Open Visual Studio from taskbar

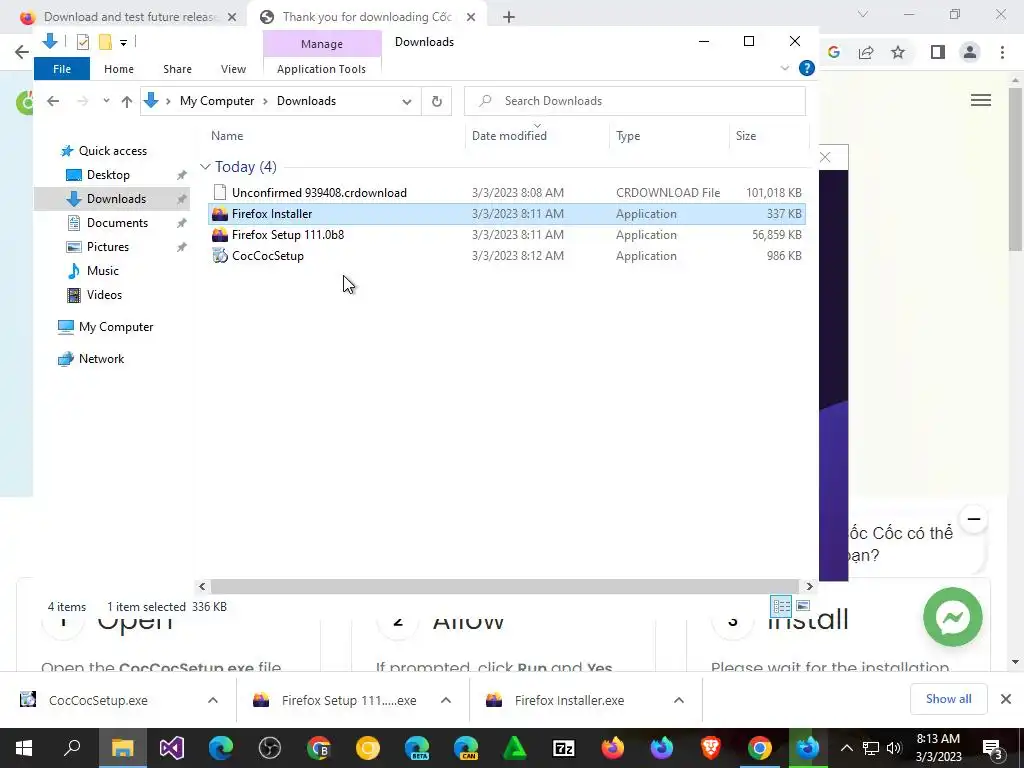click(172, 748)
